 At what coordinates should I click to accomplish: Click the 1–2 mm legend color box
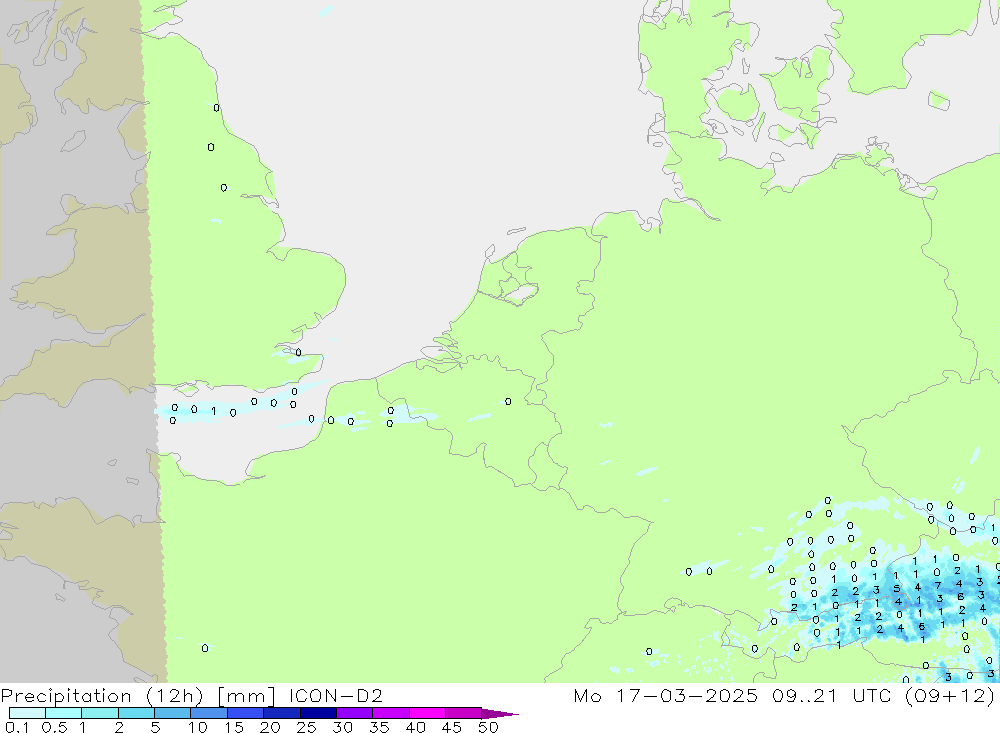click(x=99, y=713)
